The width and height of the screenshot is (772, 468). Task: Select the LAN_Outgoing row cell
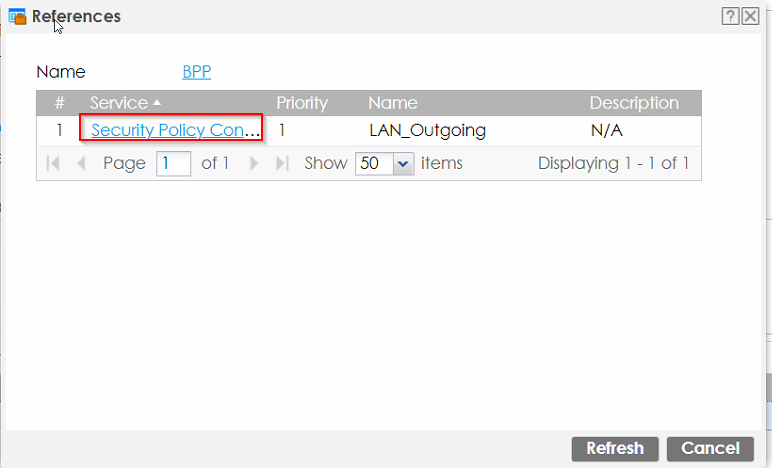pos(427,130)
